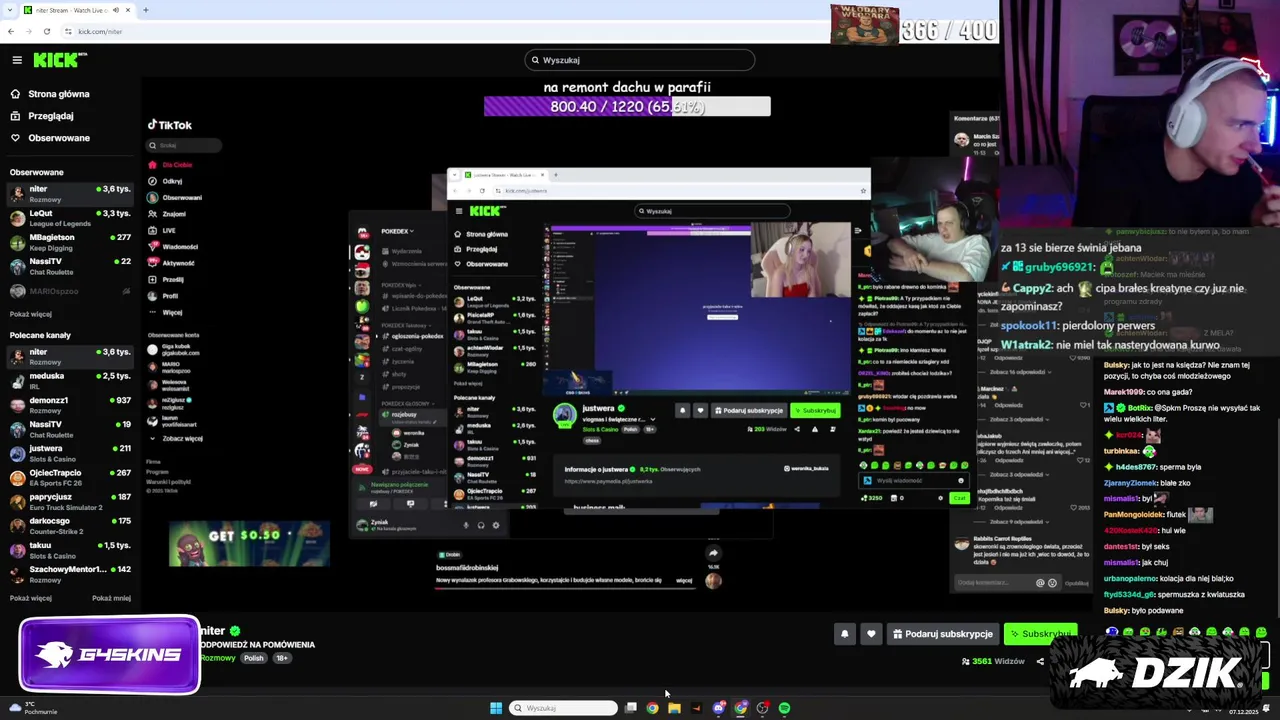Screen dimensions: 1280x720
Task: Click the GET $0.50 banner
Action: click(249, 544)
